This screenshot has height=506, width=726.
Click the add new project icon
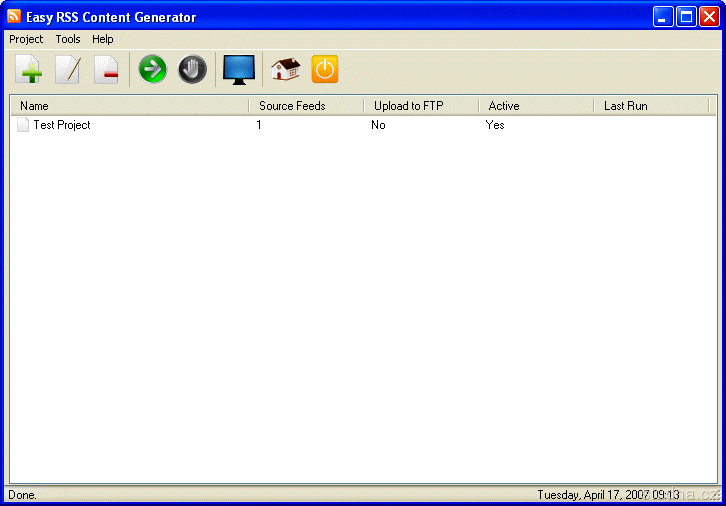pos(30,70)
